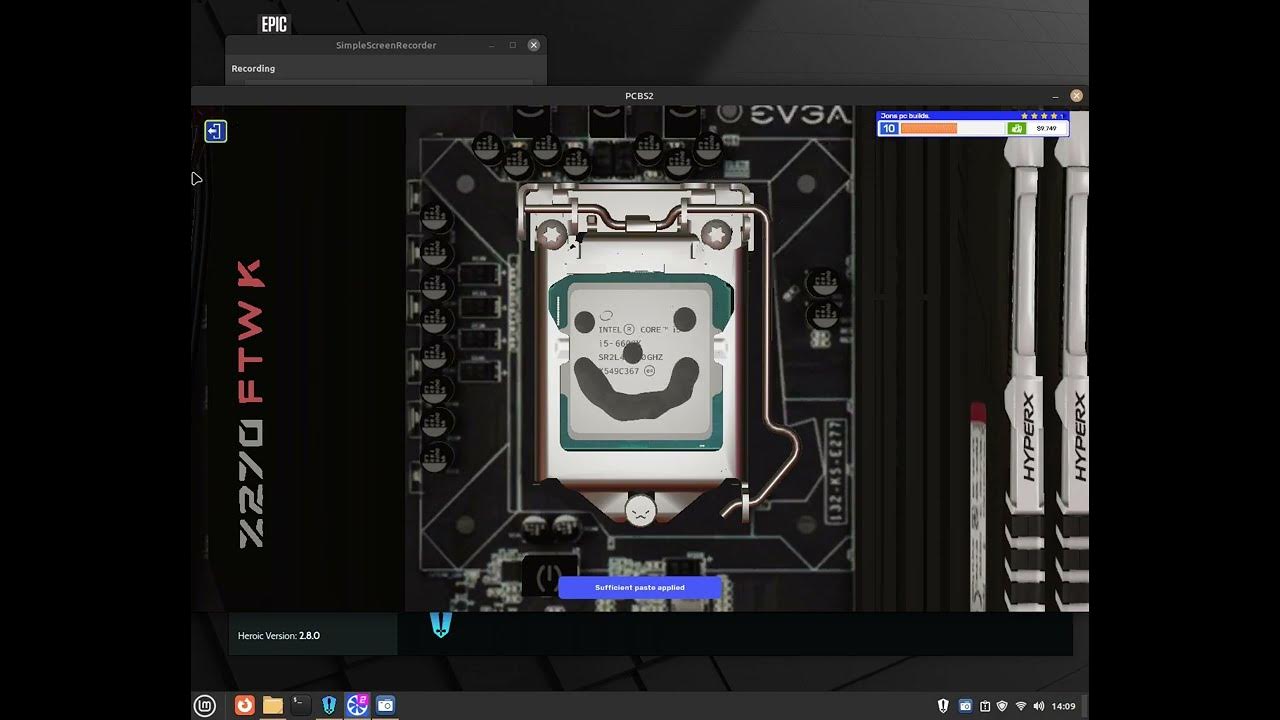Screen dimensions: 1280x720
Task: Click the 'Sufficient paste applied' notification
Action: pyautogui.click(x=640, y=587)
